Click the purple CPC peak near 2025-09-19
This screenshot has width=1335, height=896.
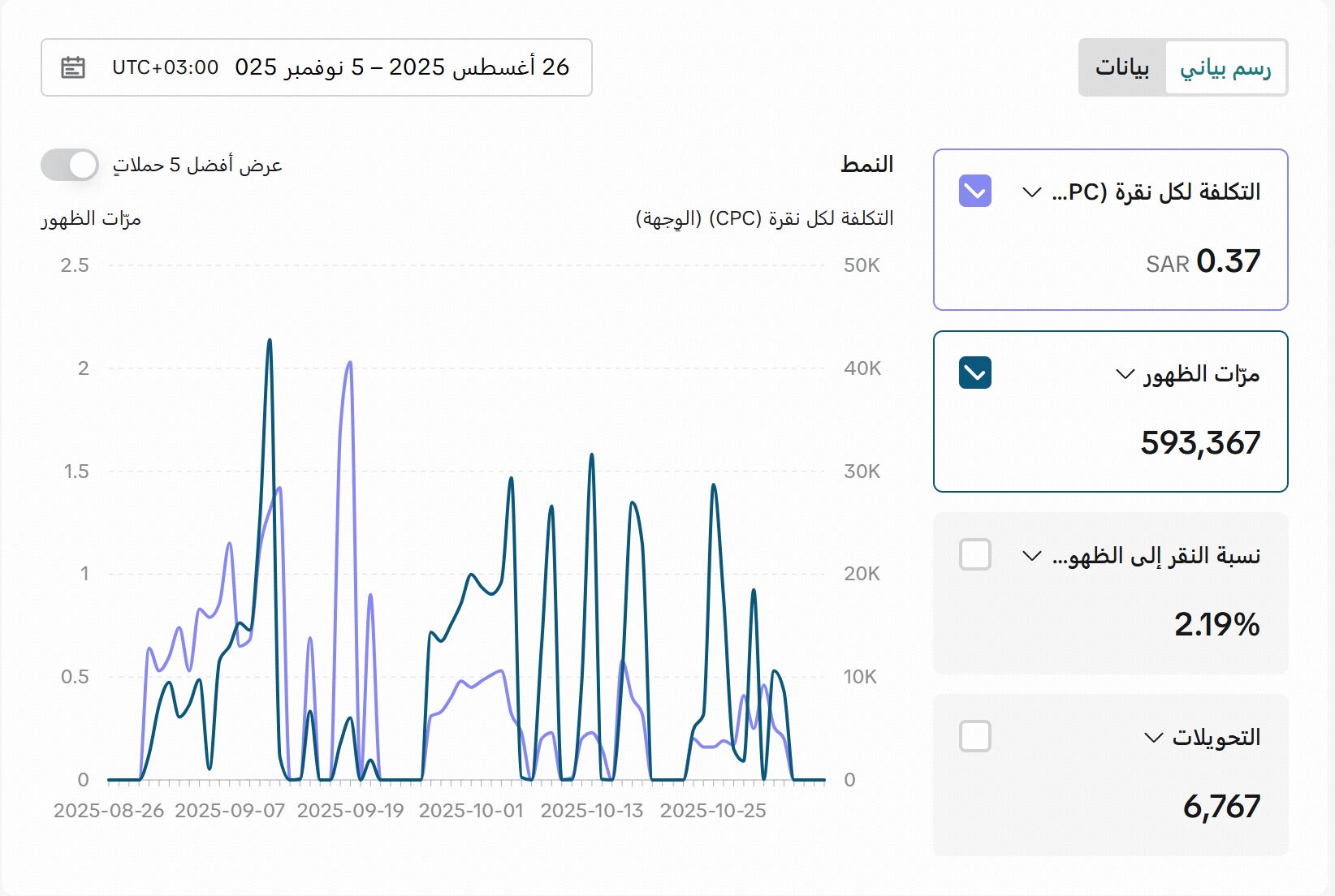[x=349, y=363]
